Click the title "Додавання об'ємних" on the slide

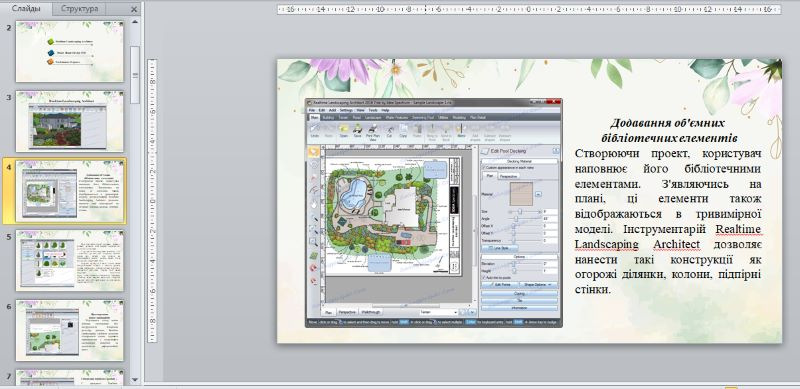coord(667,123)
